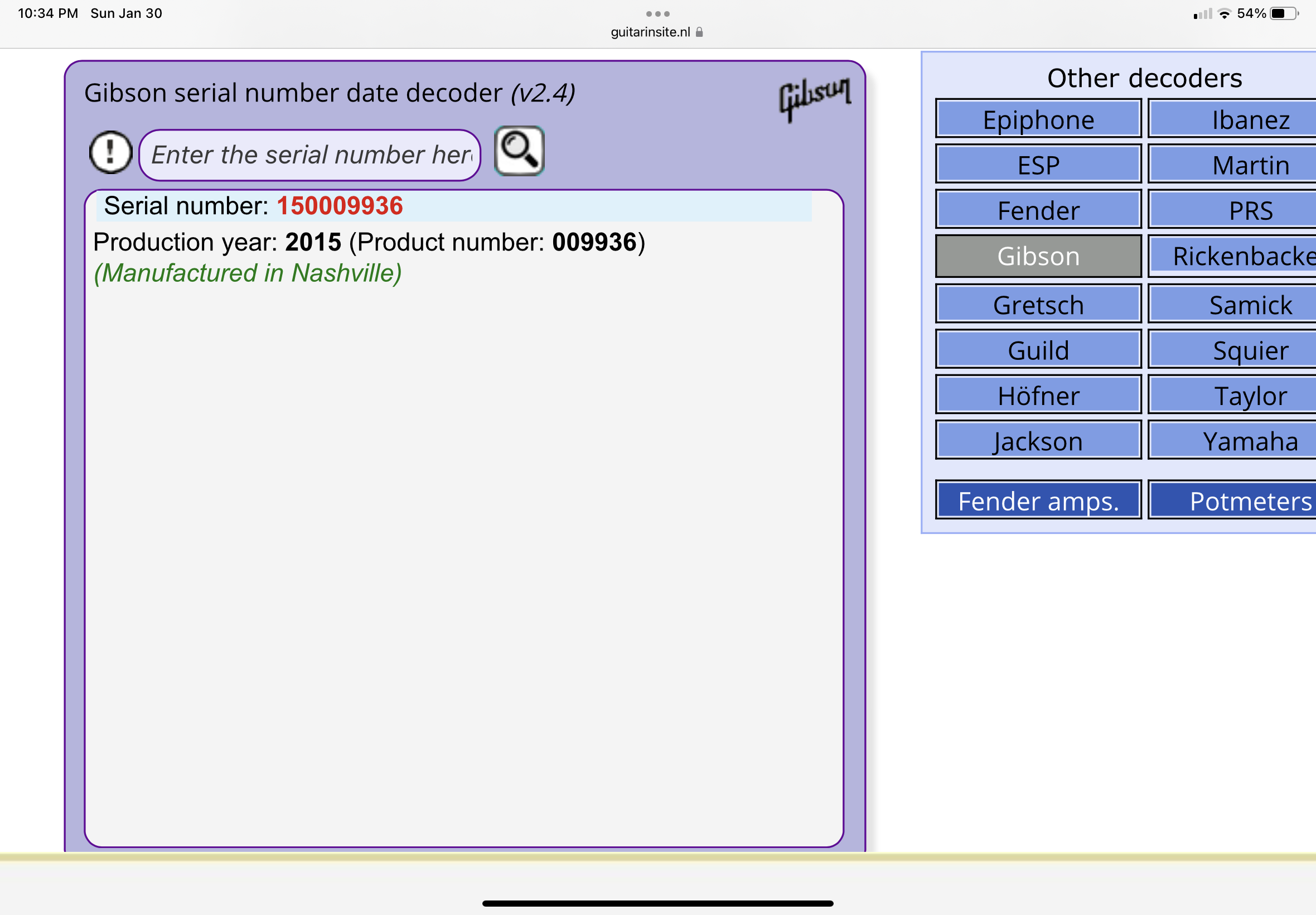Open the Fender amps. decoder
1316x915 pixels.
click(1038, 500)
